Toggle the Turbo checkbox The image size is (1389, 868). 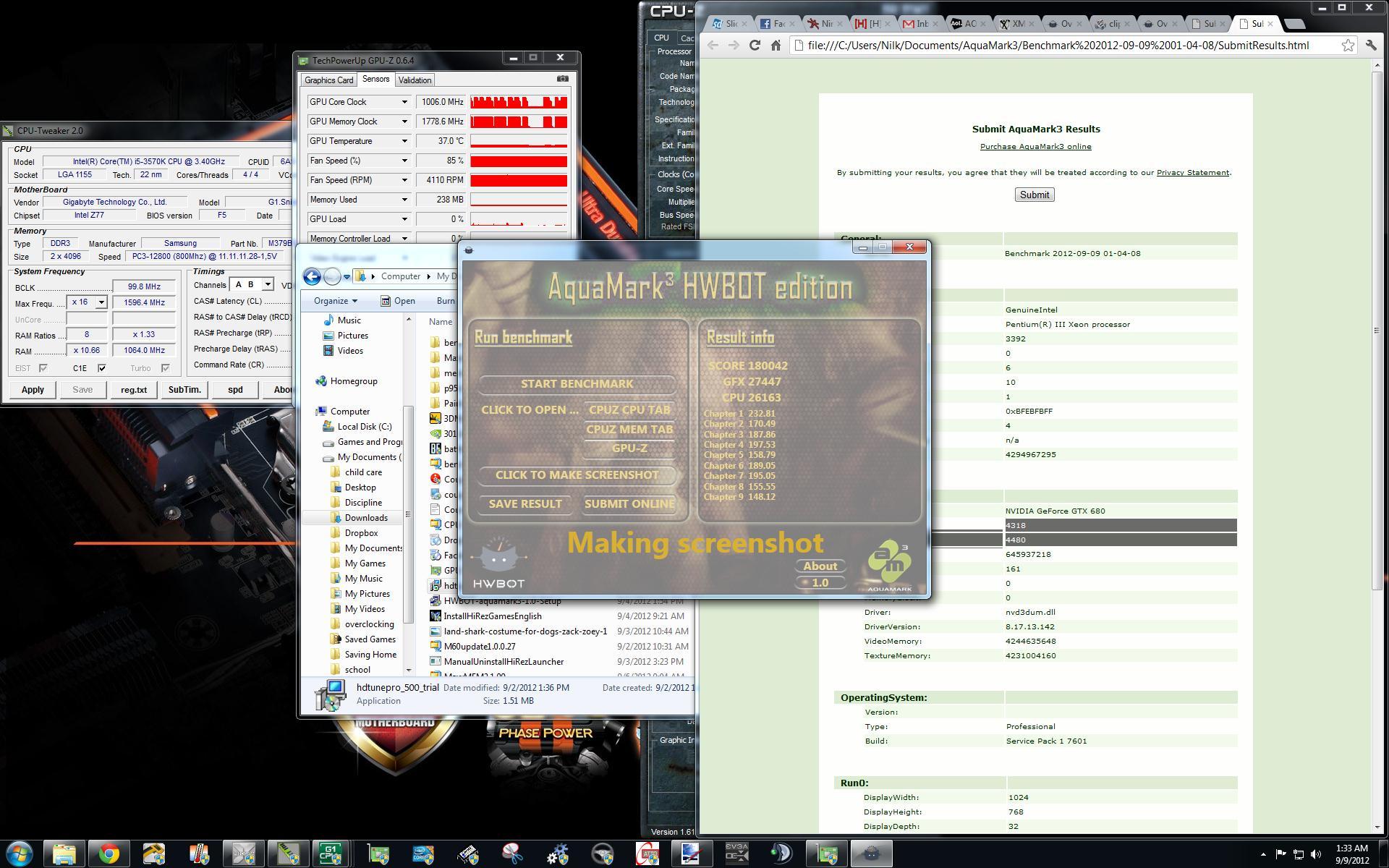(x=166, y=368)
